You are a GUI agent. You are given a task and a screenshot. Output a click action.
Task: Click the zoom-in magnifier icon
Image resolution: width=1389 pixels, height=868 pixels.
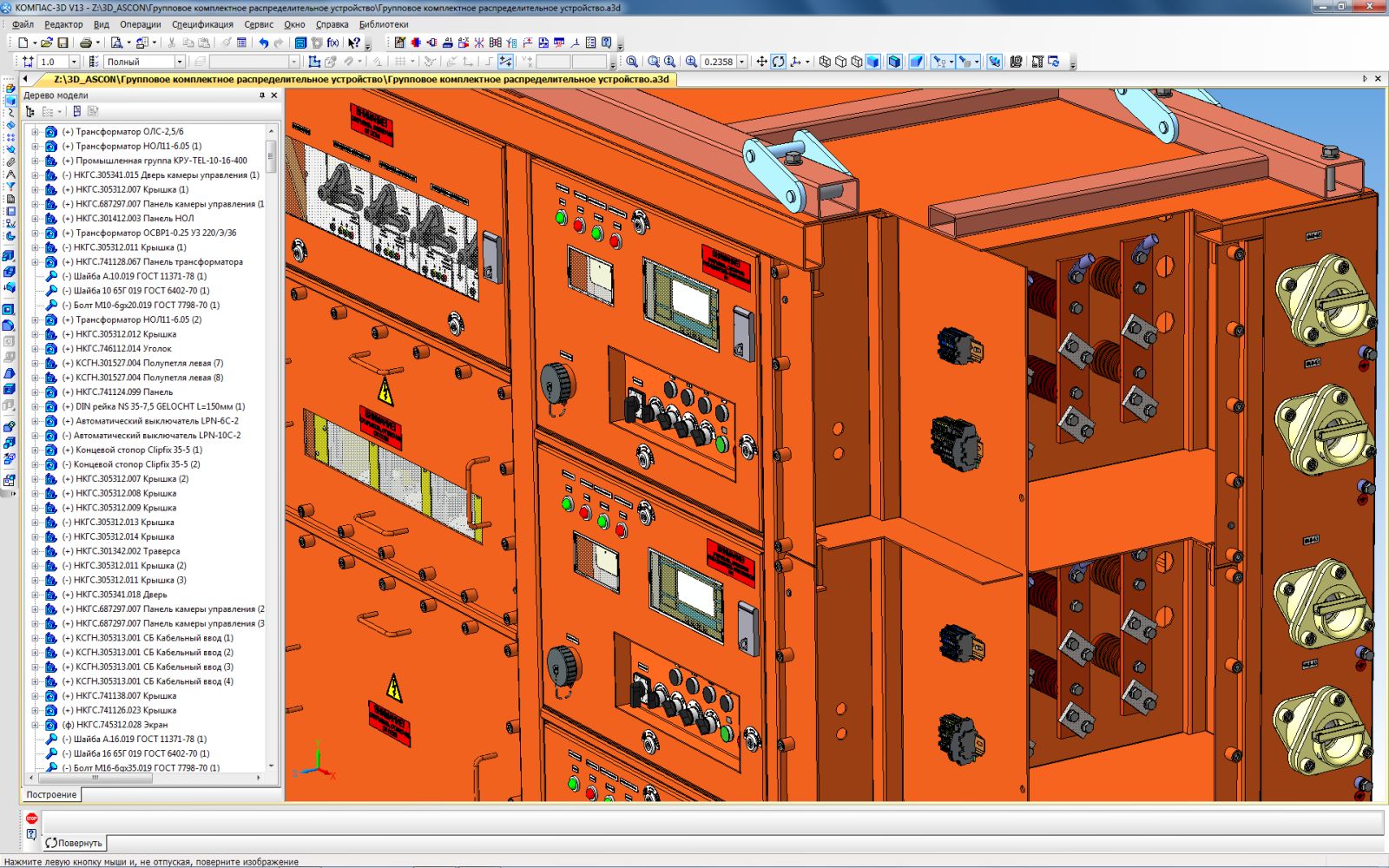[x=691, y=62]
